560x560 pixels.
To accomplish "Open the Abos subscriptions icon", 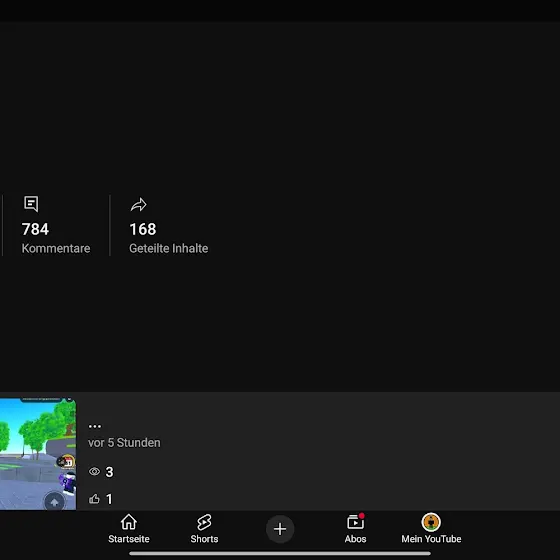I will (355, 522).
